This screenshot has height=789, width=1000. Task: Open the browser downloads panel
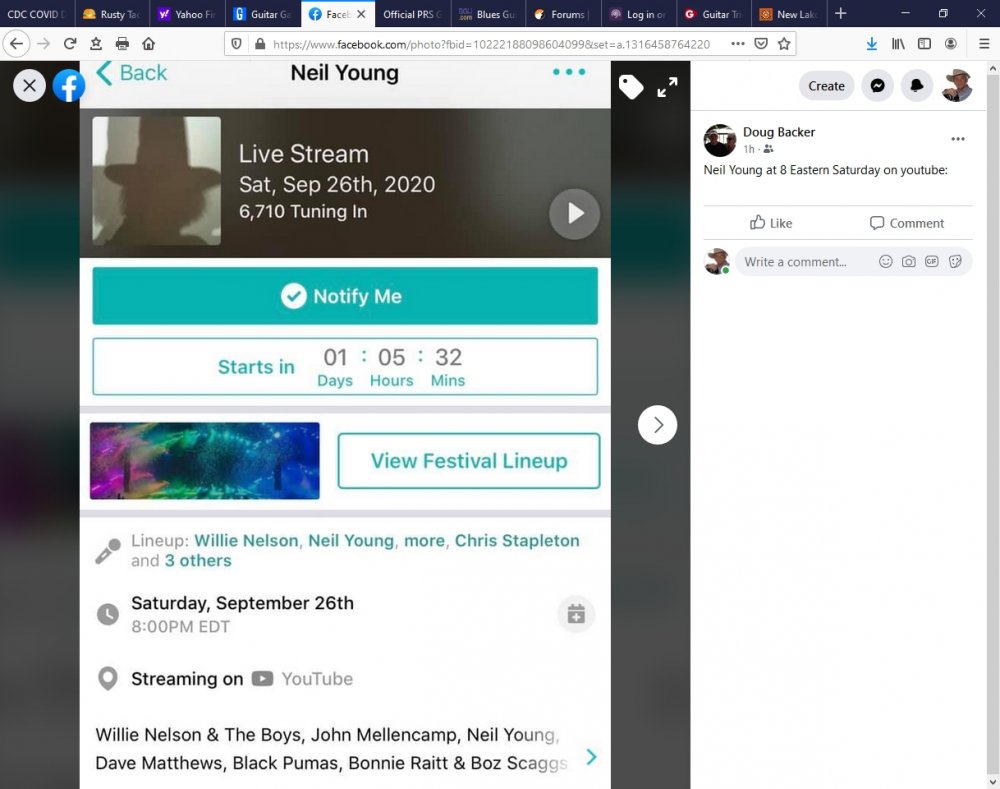pos(871,43)
